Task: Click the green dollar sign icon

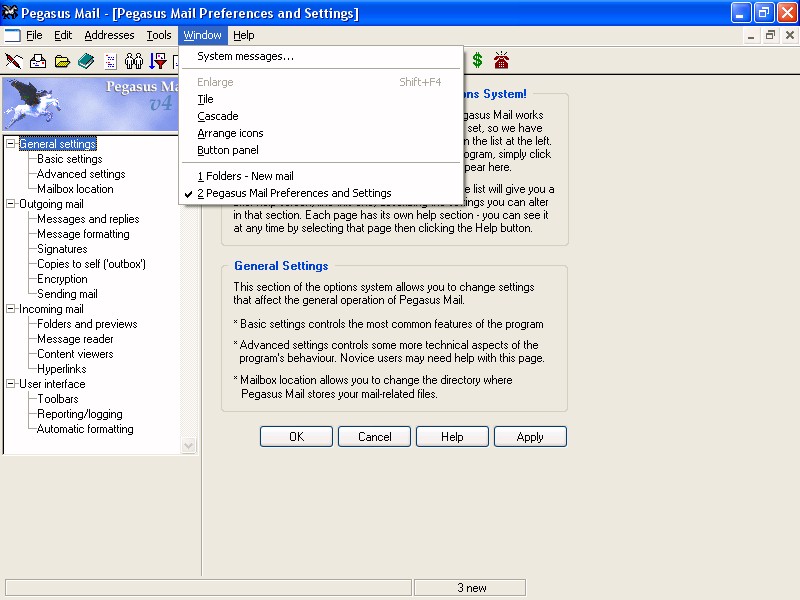Action: [x=477, y=60]
